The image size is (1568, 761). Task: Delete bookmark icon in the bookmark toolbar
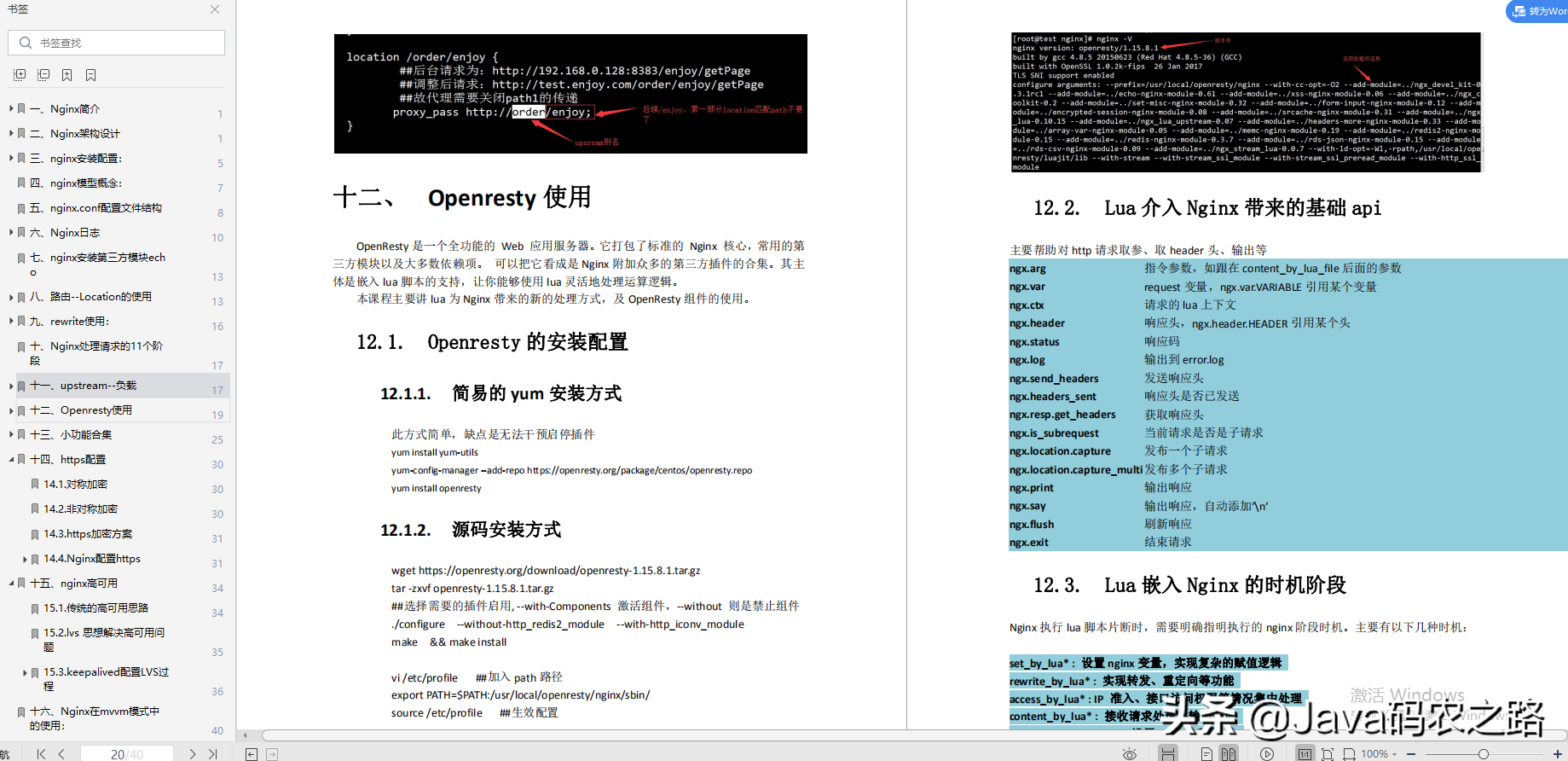click(91, 75)
